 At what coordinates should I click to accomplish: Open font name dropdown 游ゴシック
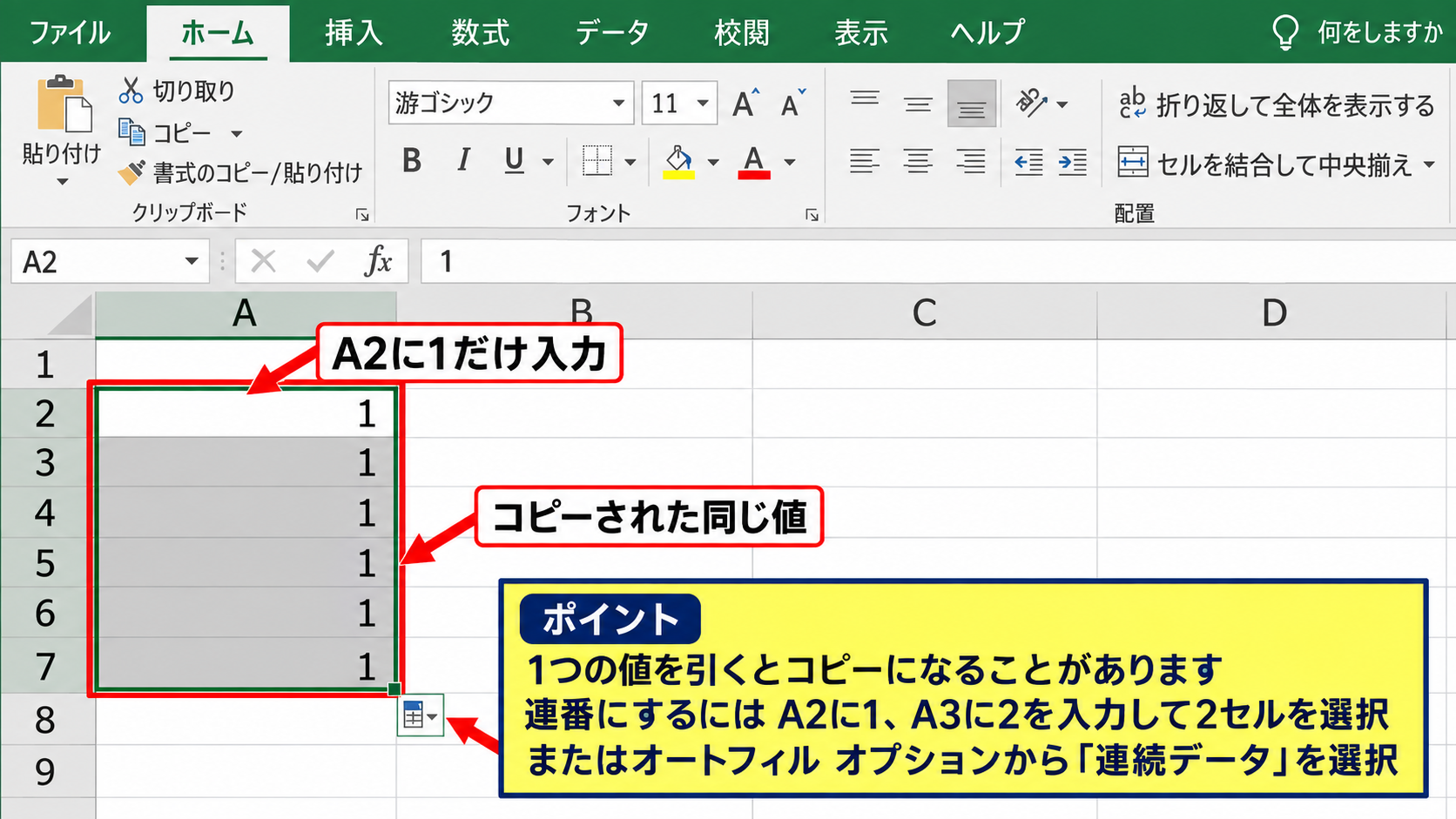pyautogui.click(x=618, y=104)
